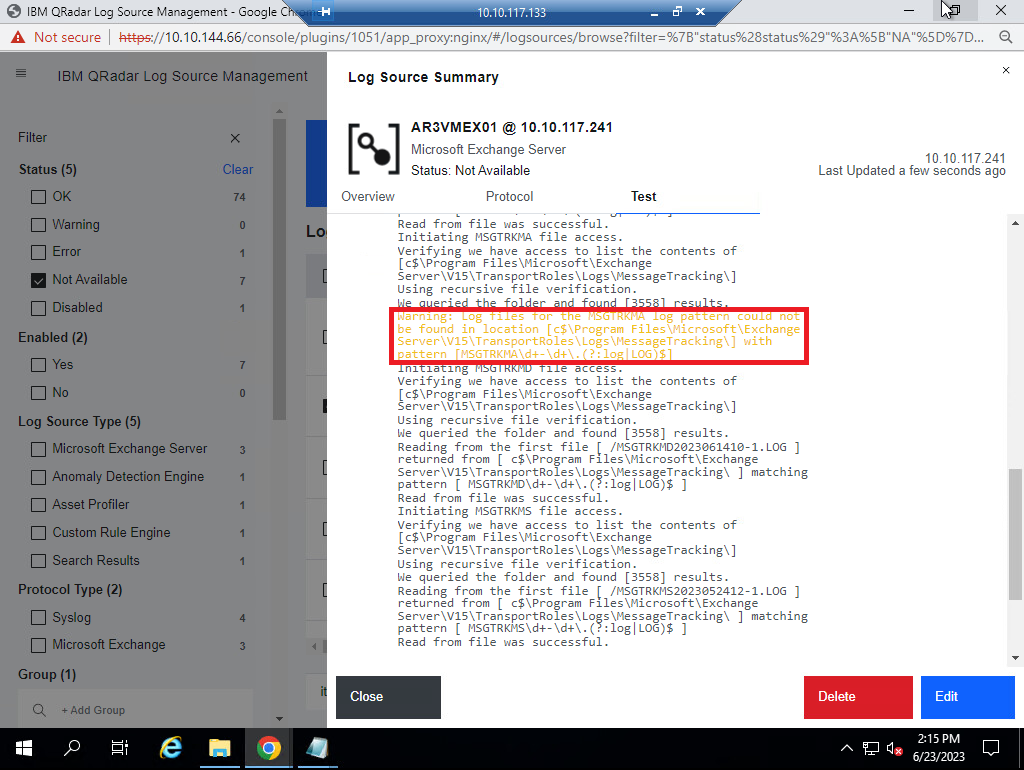Screen dimensions: 1024x770
Task: Check the Enabled Yes filter
Action: (39, 364)
